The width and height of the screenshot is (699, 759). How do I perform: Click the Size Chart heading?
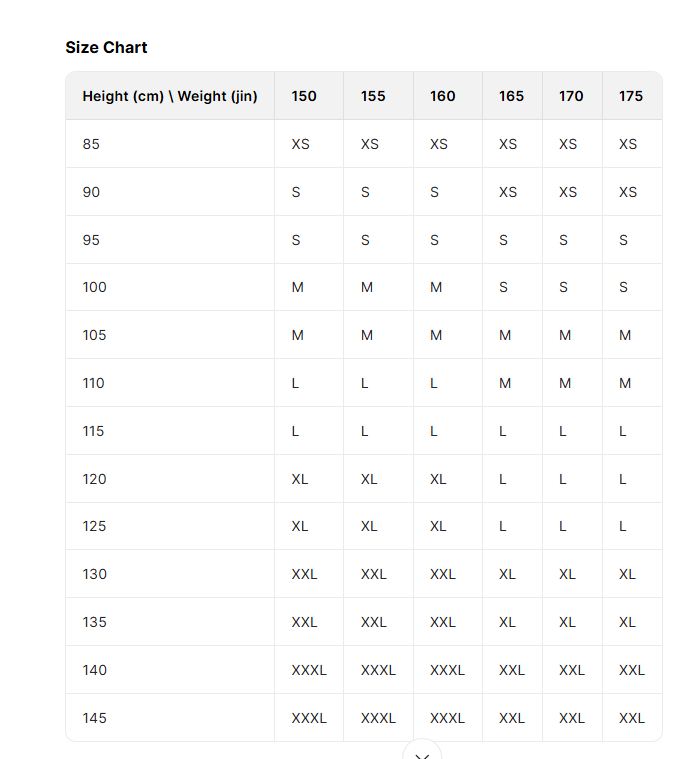point(106,47)
